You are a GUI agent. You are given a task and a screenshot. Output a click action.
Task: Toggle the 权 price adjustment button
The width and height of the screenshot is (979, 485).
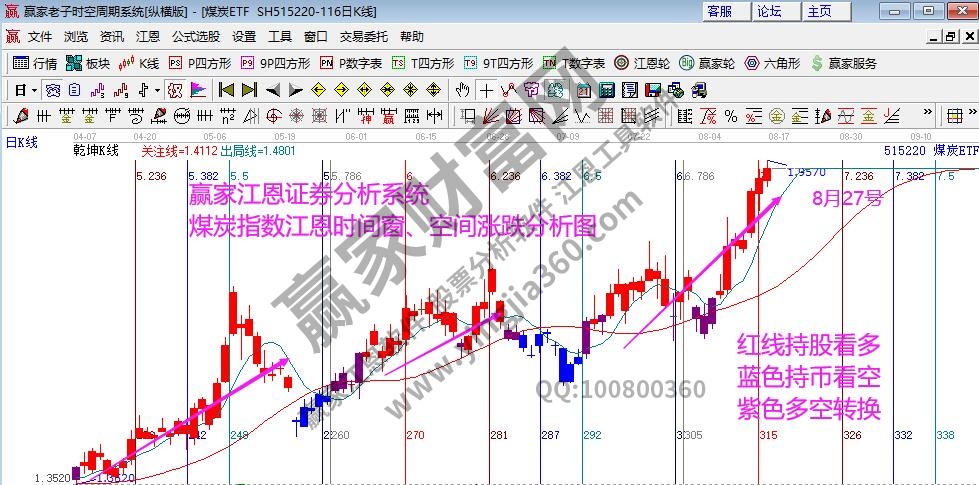(175, 90)
